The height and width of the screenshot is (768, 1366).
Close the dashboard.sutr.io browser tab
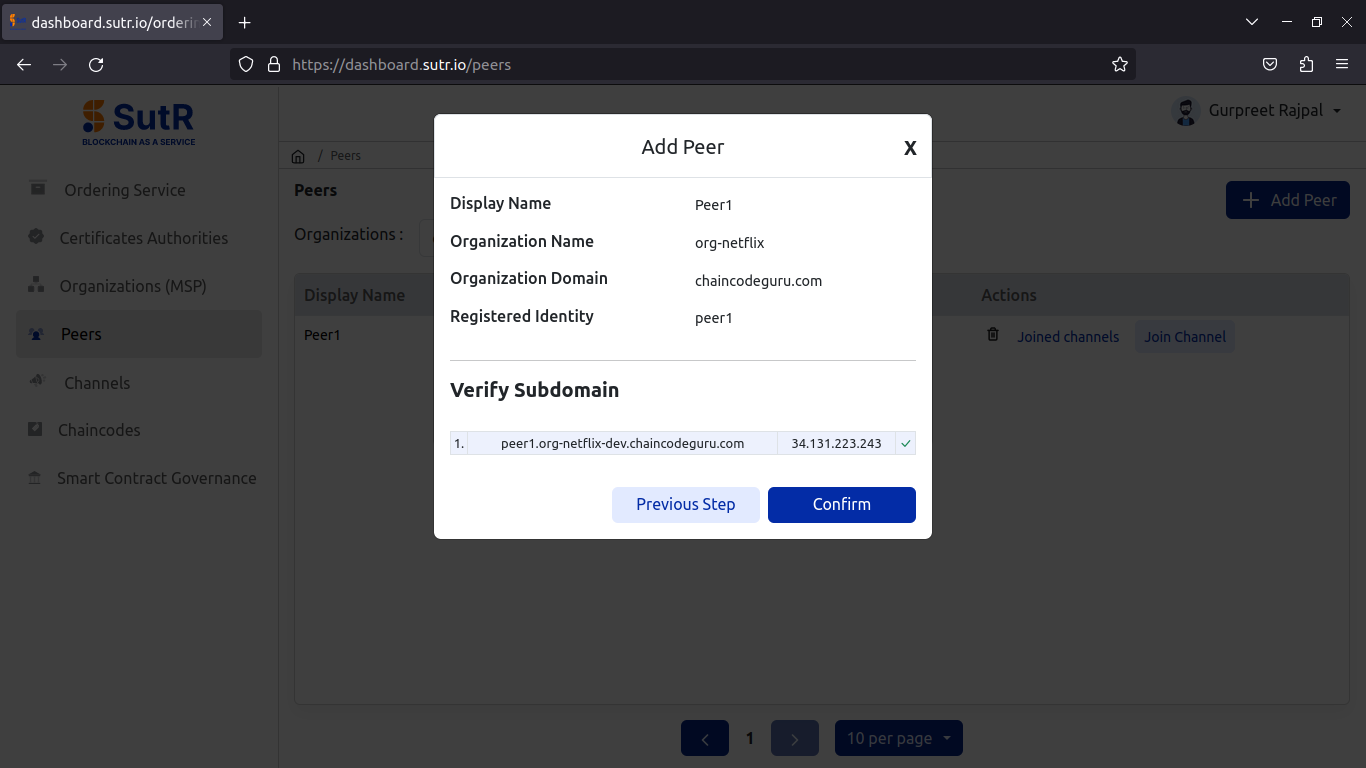tap(207, 22)
